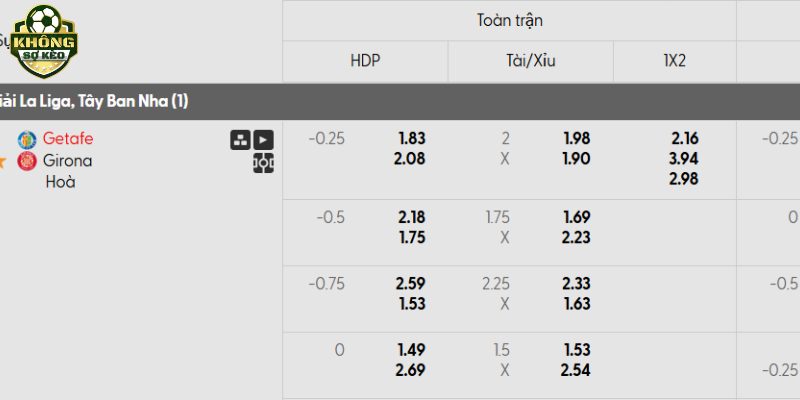Open the Girona team name link
Image resolution: width=800 pixels, height=400 pixels.
click(x=68, y=161)
